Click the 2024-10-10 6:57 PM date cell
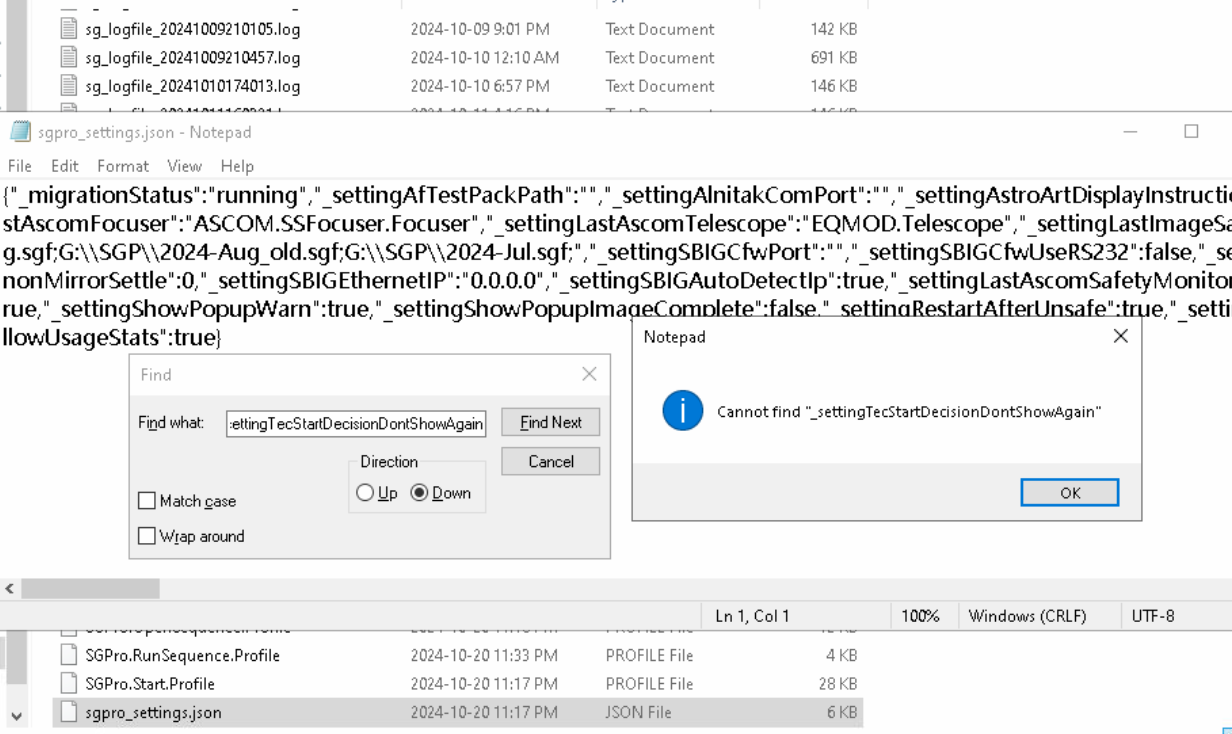This screenshot has height=734, width=1232. tap(480, 86)
